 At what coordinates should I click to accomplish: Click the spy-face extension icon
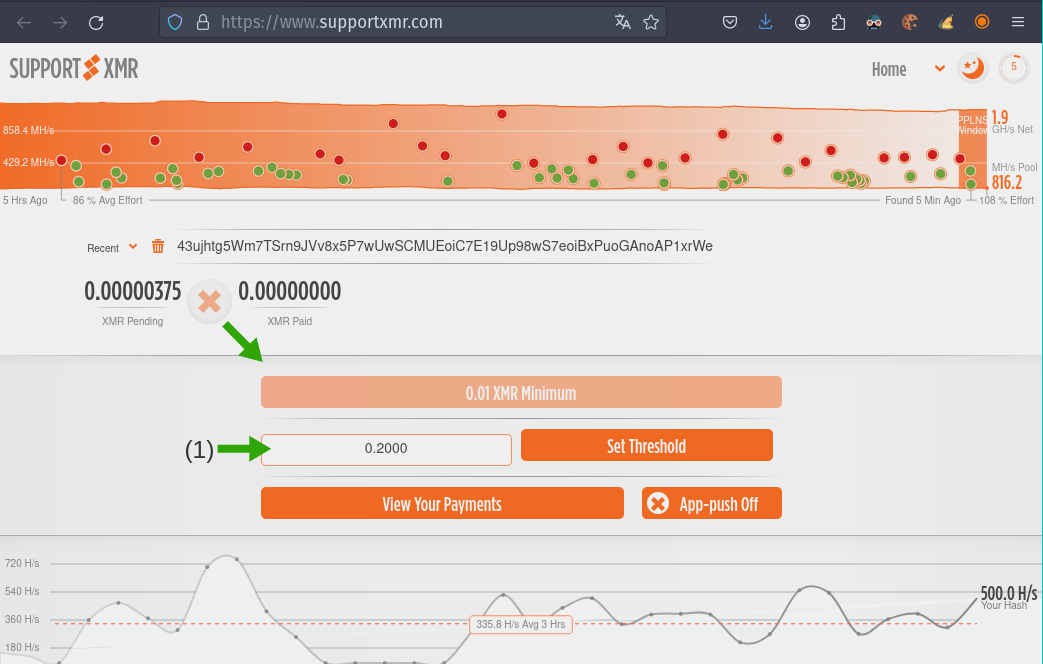pyautogui.click(x=874, y=23)
